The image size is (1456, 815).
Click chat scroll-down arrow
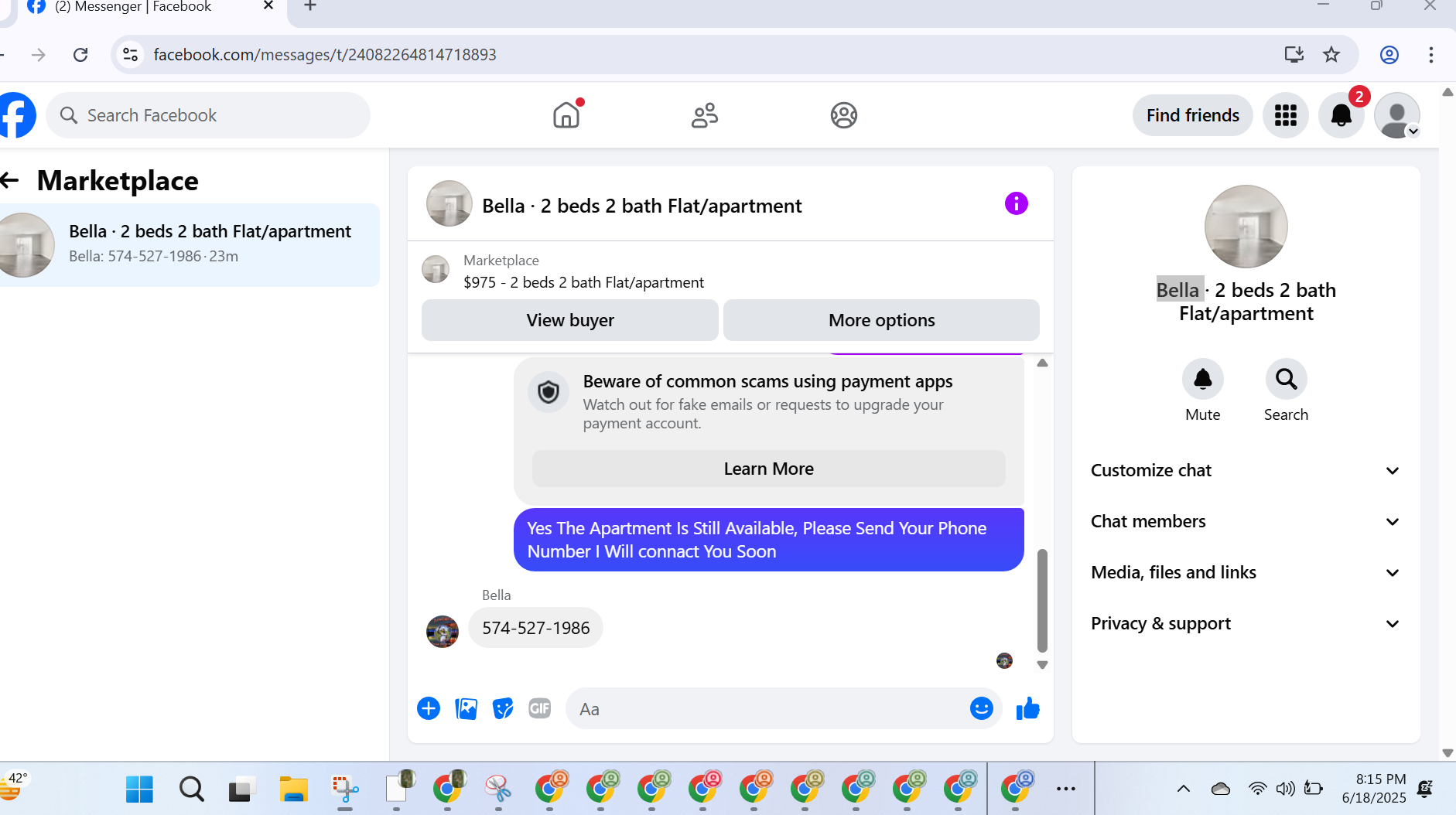point(1042,665)
